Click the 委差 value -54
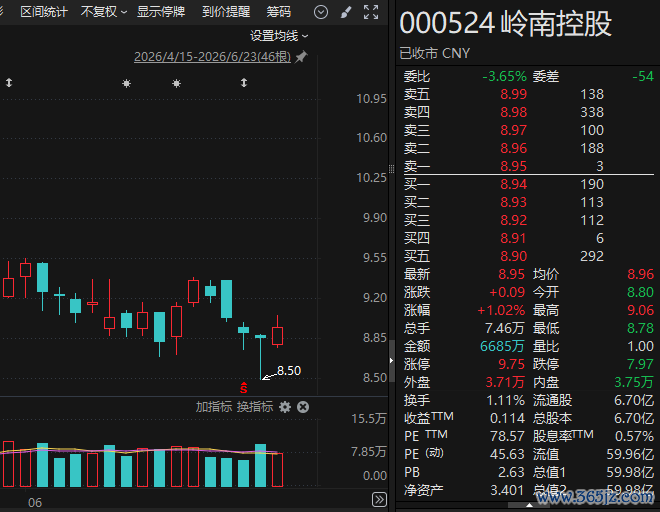Screen dimensions: 660x512 coord(643,76)
